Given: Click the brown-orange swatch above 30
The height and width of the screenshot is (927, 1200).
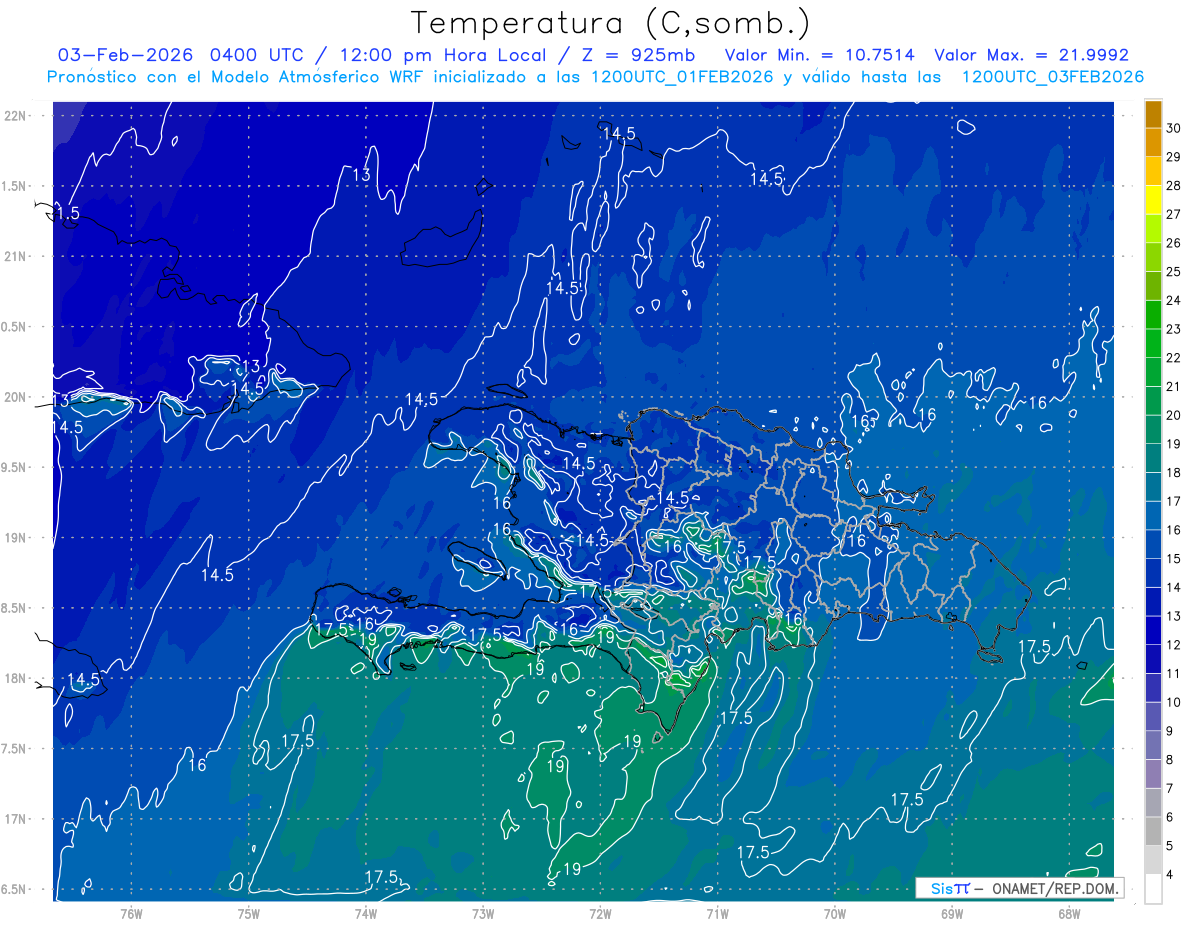Looking at the screenshot, I should (x=1153, y=115).
